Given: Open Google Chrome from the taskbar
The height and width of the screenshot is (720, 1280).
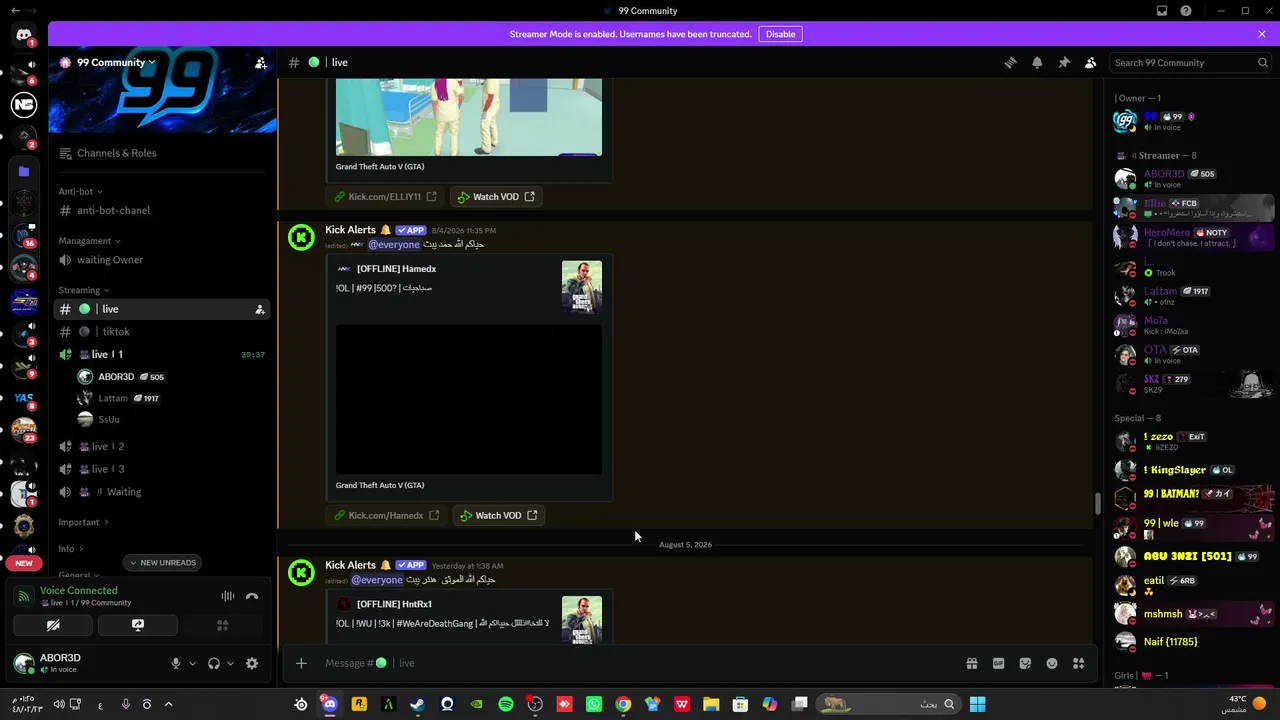Looking at the screenshot, I should tap(623, 704).
